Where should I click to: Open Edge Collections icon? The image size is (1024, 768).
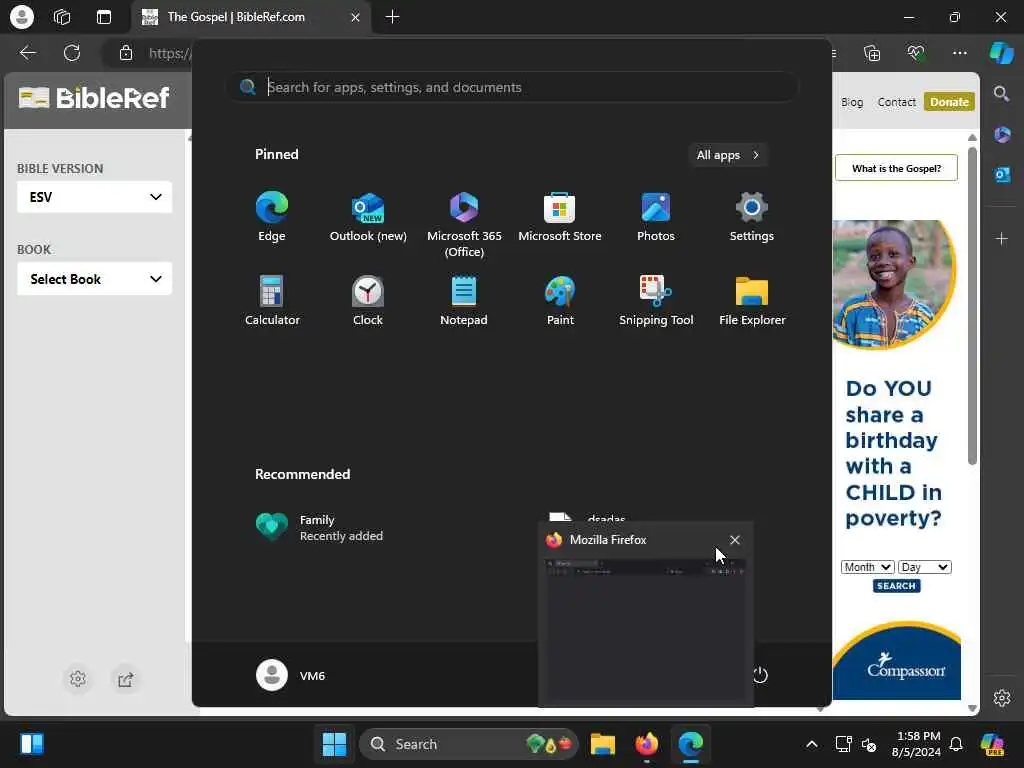click(x=872, y=53)
